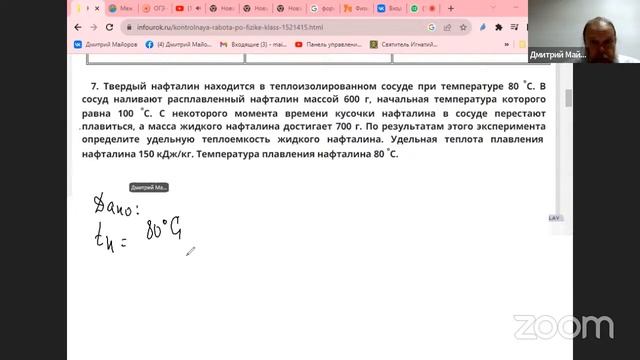The width and height of the screenshot is (640, 360).
Task: Open the Facebook bookmark (4) Дмитрий Майо...
Action: click(178, 44)
